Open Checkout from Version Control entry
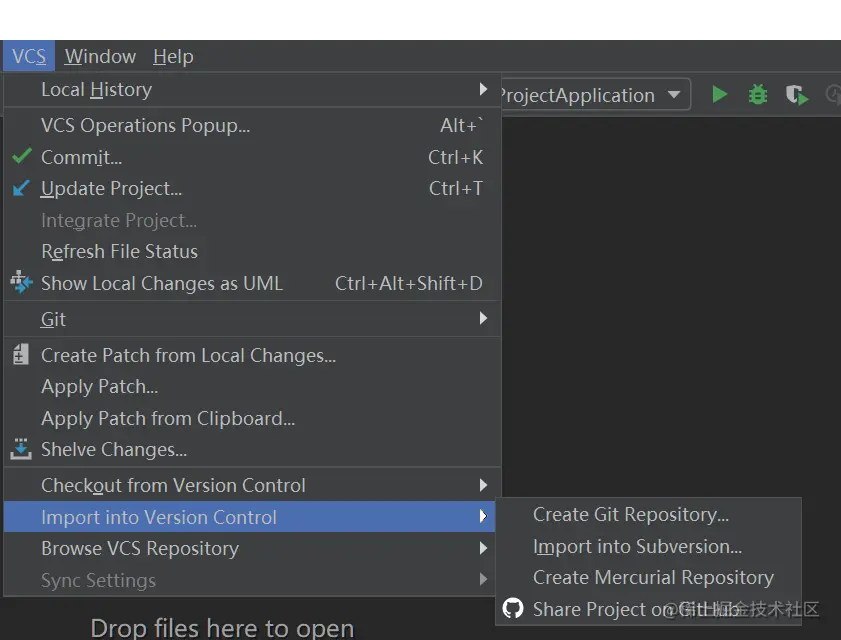 pos(252,485)
